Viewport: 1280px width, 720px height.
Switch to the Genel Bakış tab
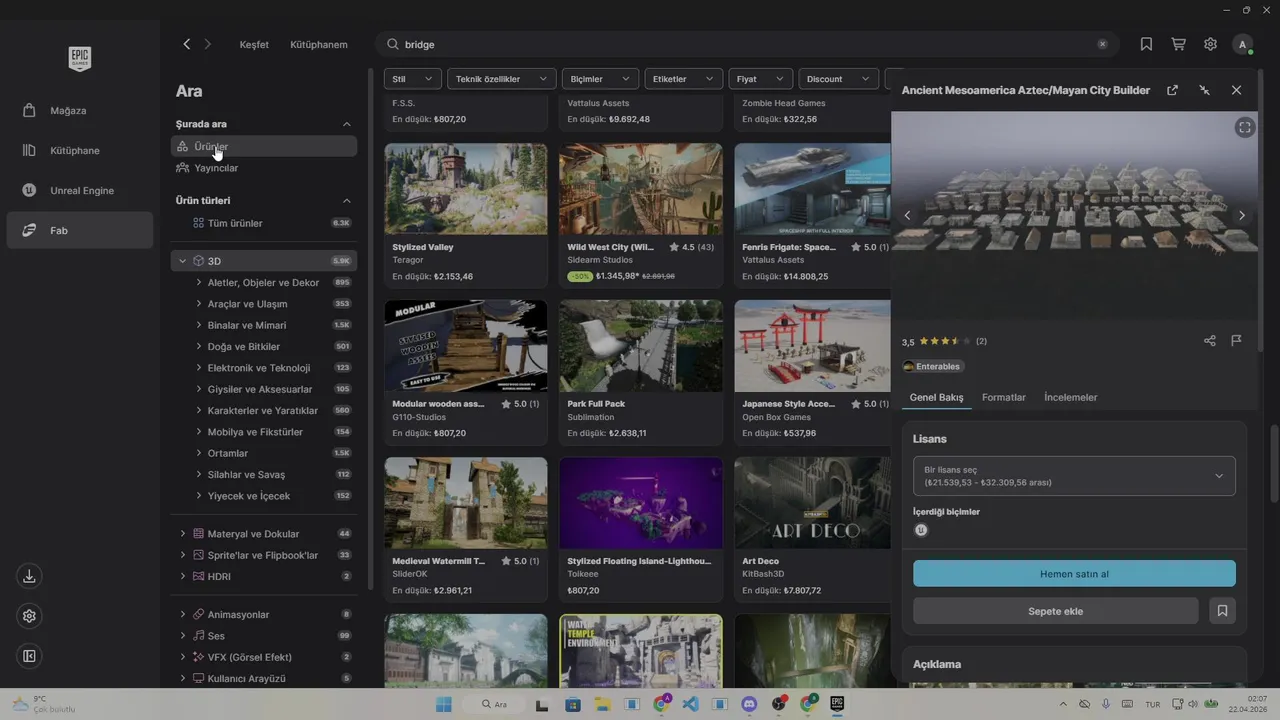click(936, 397)
